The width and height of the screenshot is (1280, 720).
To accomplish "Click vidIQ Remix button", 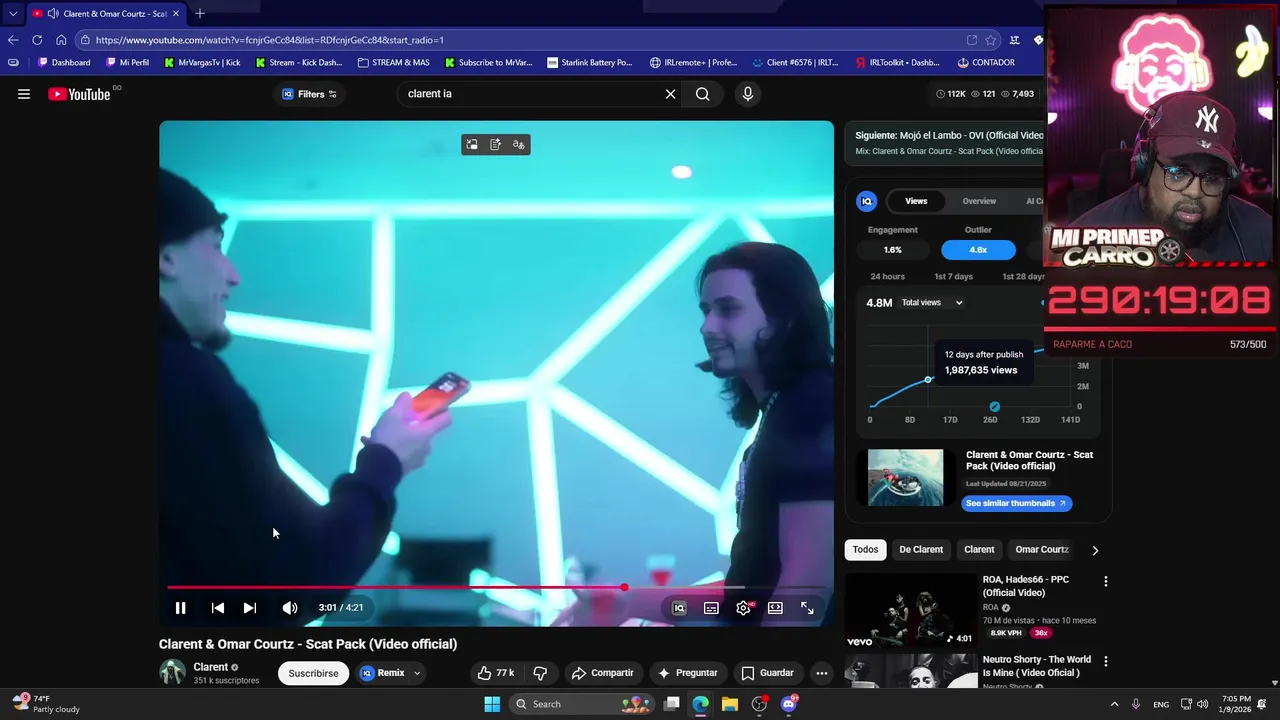I will (x=382, y=673).
